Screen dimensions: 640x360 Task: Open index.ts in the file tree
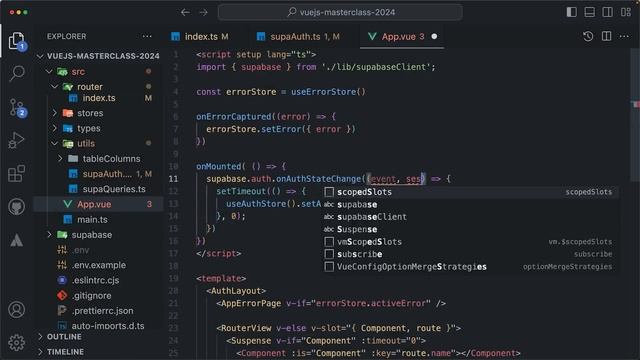[98, 98]
